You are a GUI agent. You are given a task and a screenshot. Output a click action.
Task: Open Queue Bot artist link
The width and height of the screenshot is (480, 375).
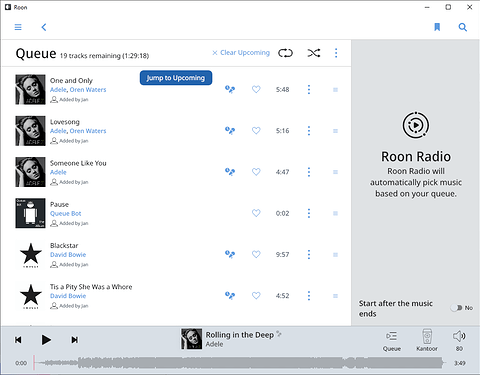66,214
